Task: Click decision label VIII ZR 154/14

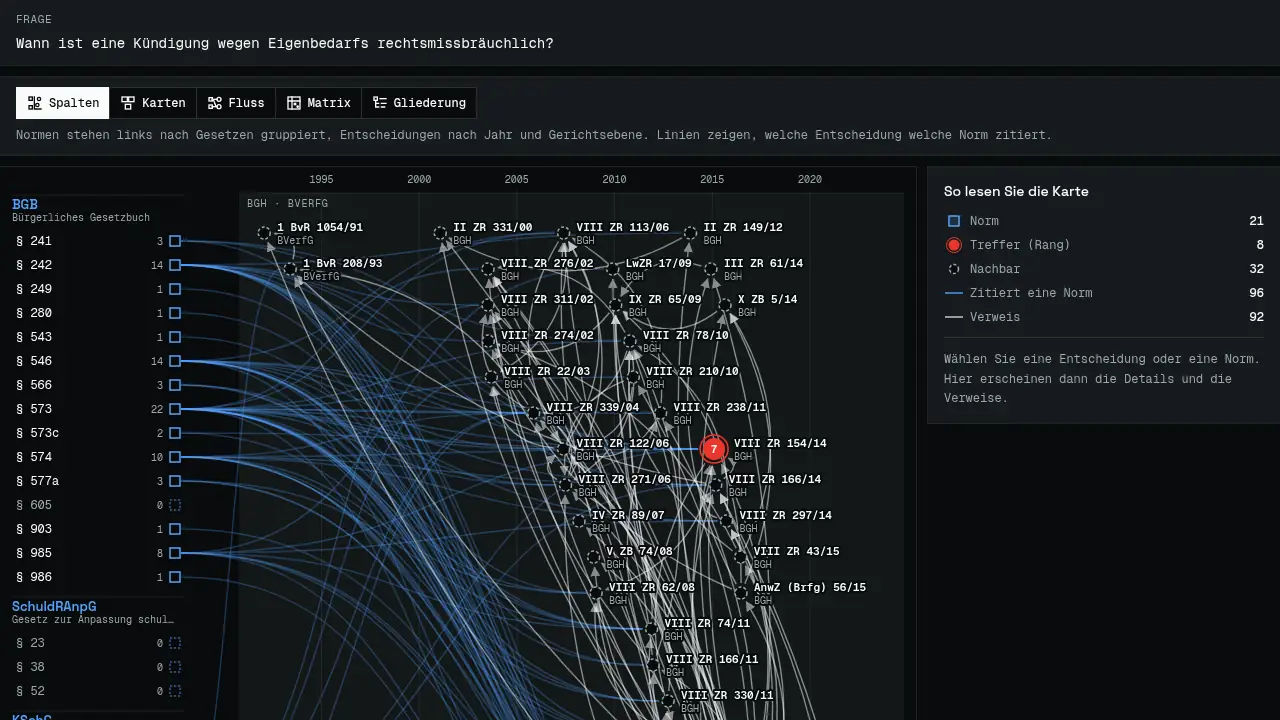Action: (780, 443)
